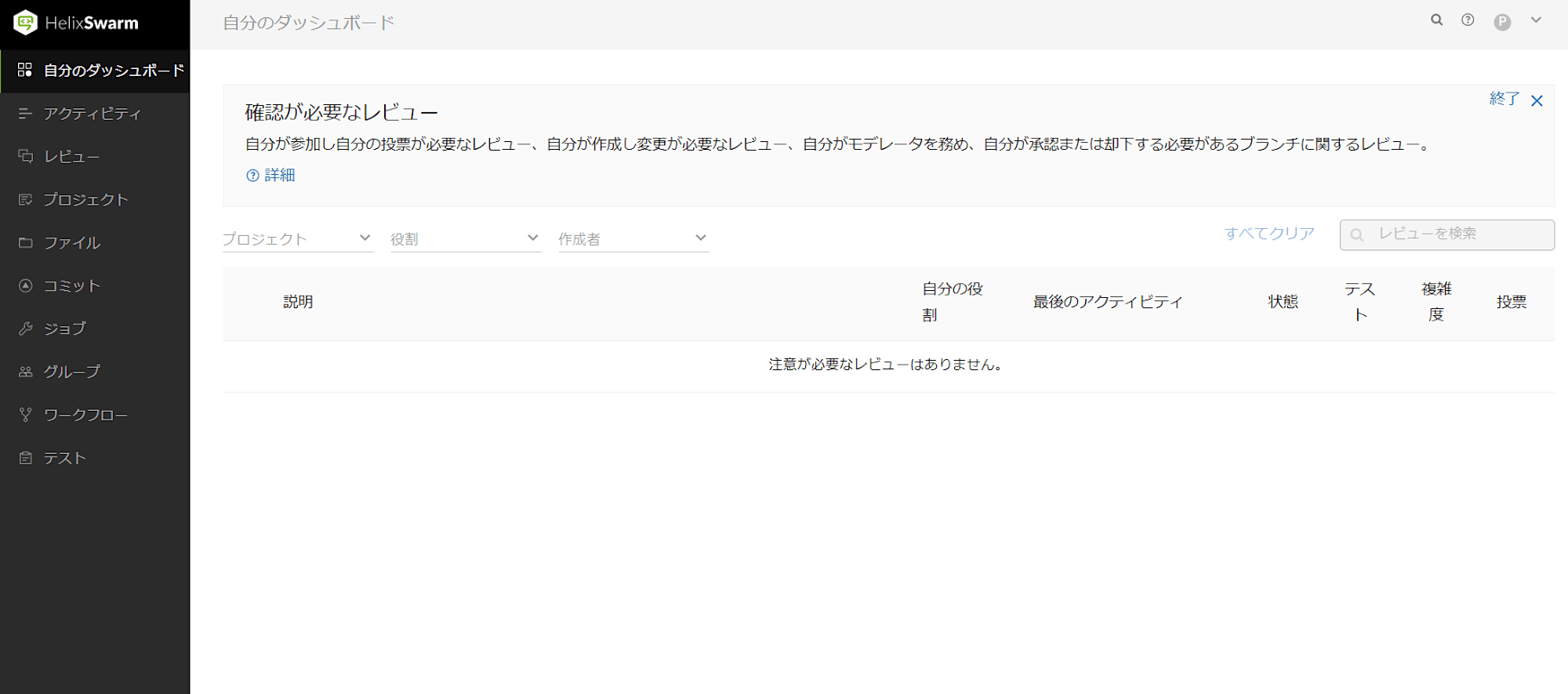The width and height of the screenshot is (1568, 694).
Task: Click the dashboard grid icon in sidebar
Action: coord(25,70)
